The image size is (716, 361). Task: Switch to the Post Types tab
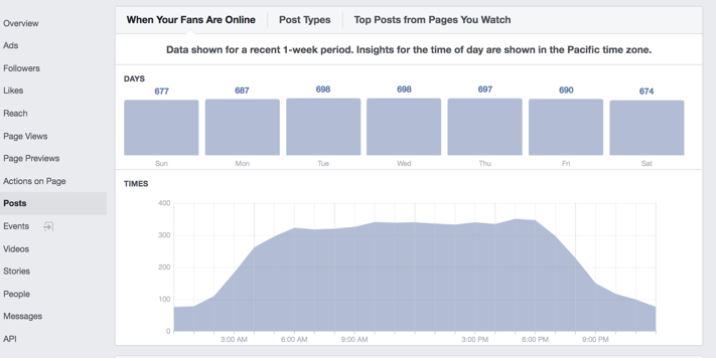(x=305, y=20)
